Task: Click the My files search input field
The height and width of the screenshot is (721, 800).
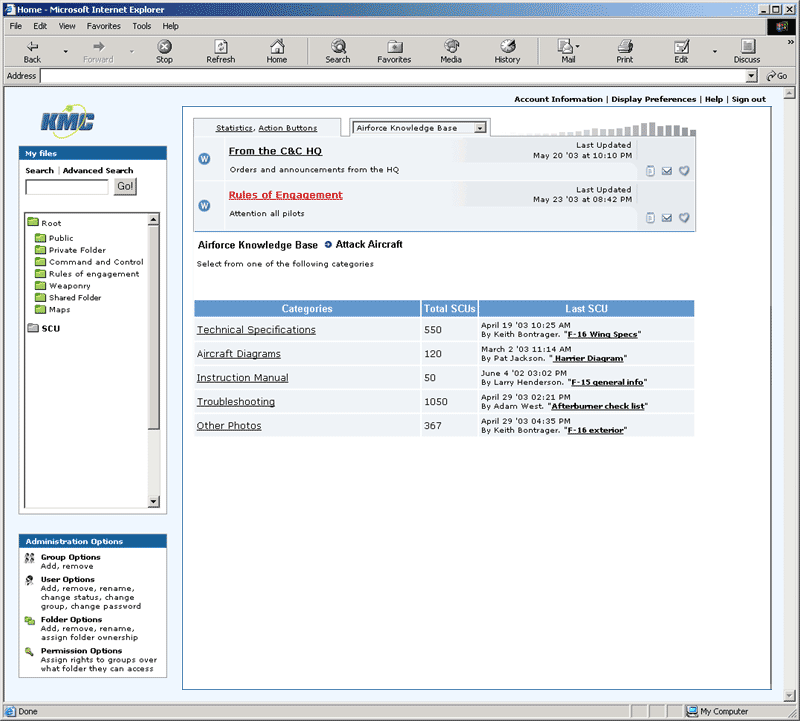Action: pyautogui.click(x=67, y=187)
